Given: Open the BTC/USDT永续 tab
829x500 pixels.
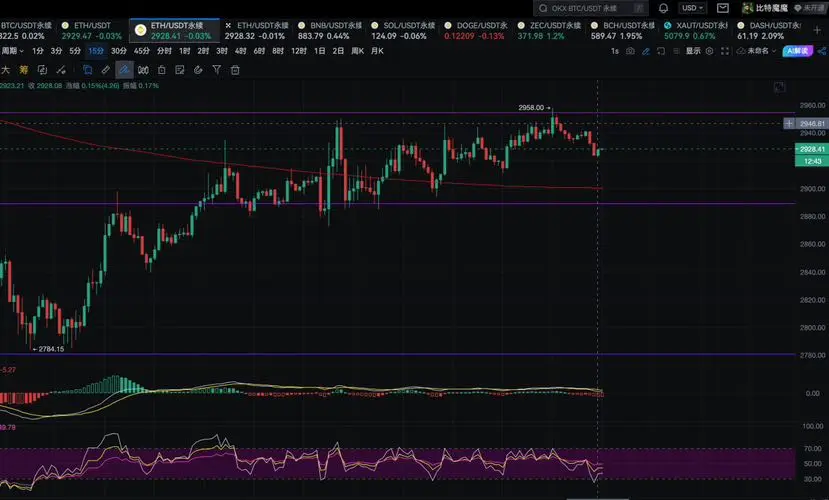Looking at the screenshot, I should point(26,31).
